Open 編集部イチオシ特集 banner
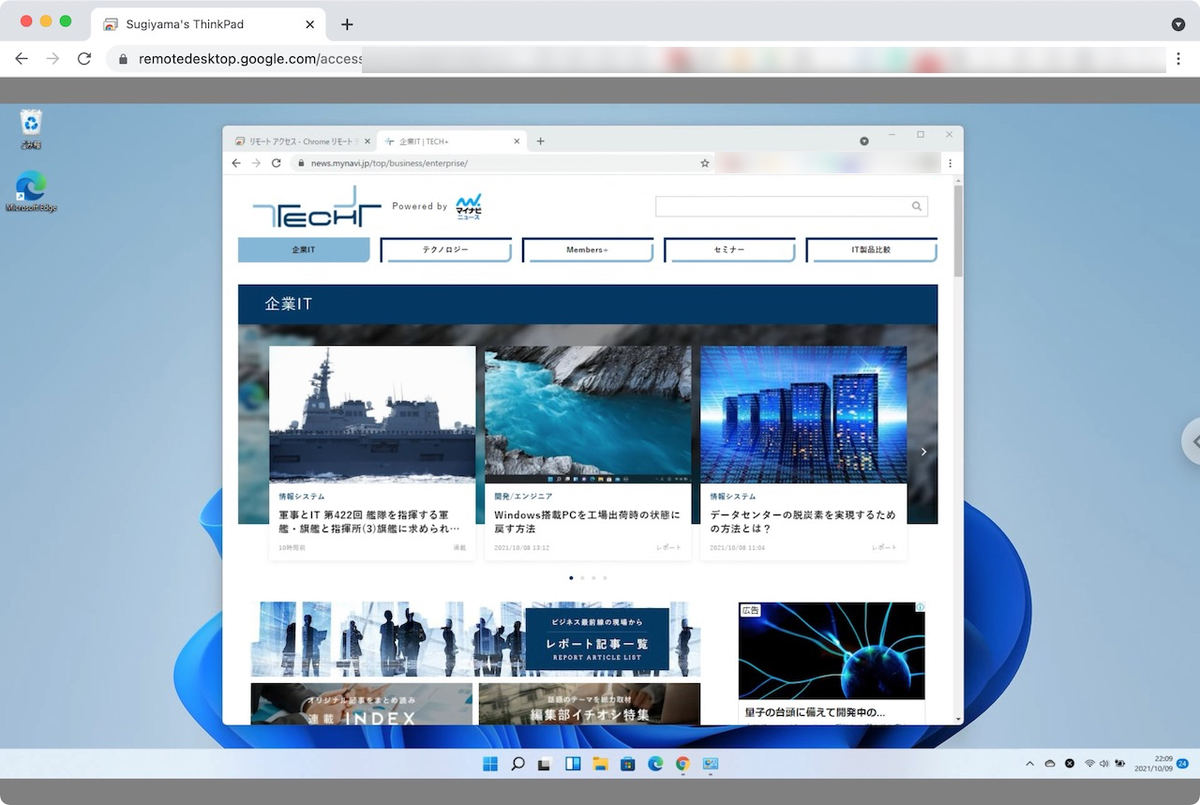 [589, 704]
